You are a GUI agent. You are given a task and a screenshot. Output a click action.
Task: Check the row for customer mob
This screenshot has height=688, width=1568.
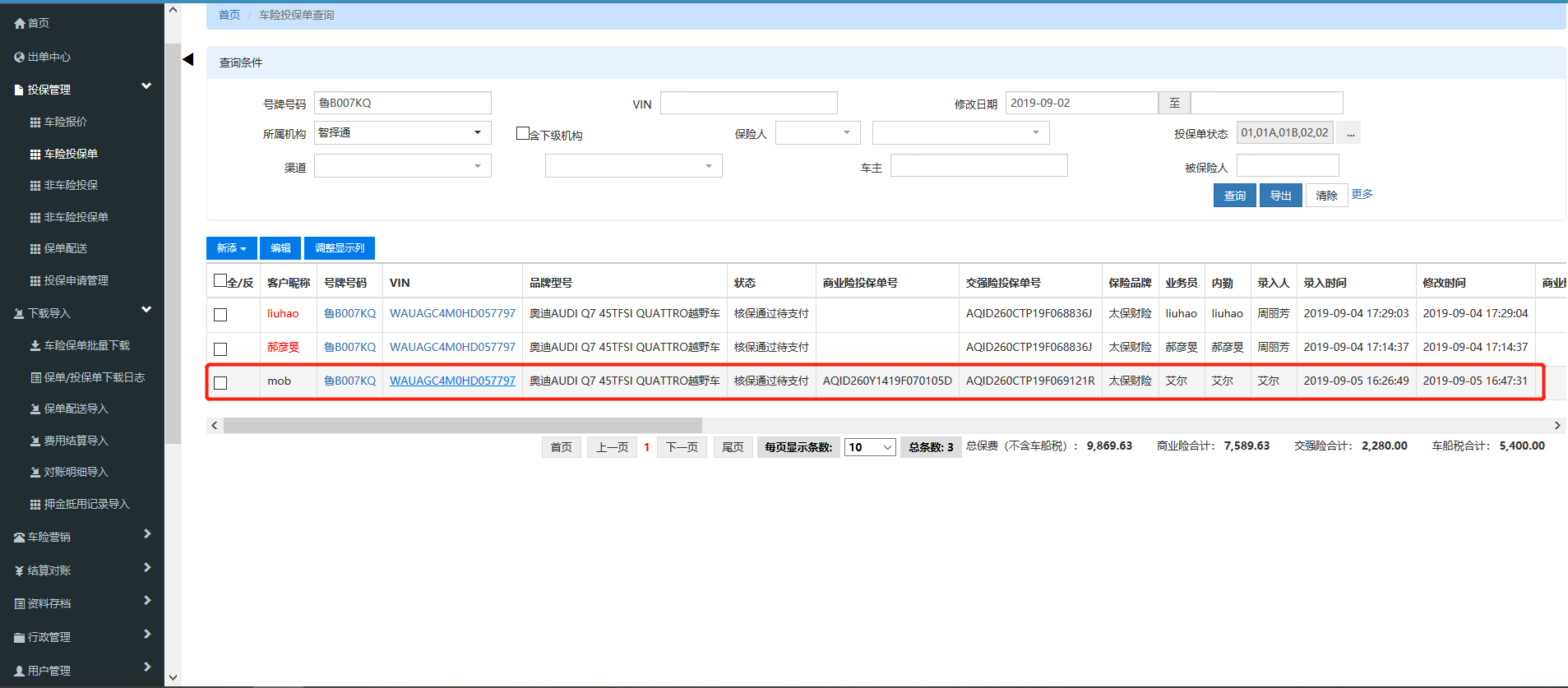[x=220, y=382]
